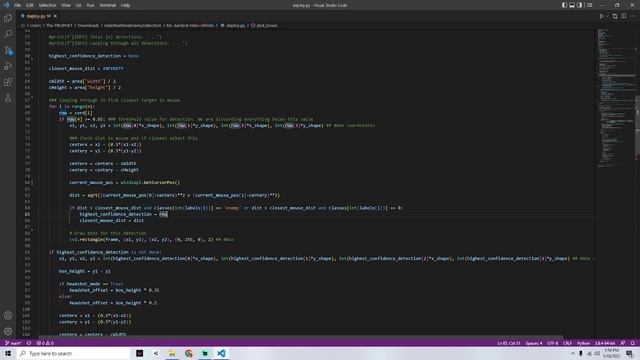Open notifications bell in status bar
640x360 pixels.
[x=633, y=343]
